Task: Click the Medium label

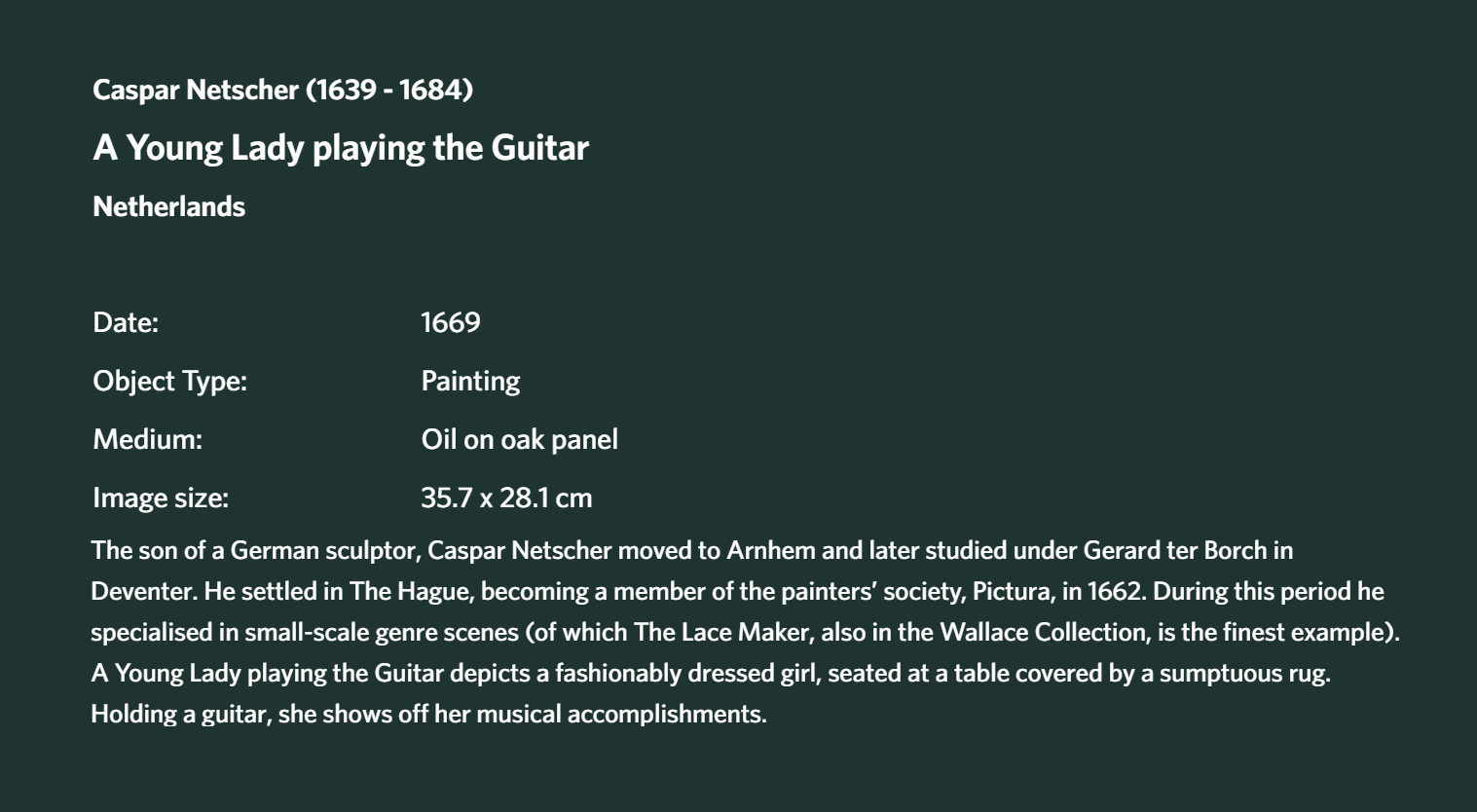Action: (148, 439)
